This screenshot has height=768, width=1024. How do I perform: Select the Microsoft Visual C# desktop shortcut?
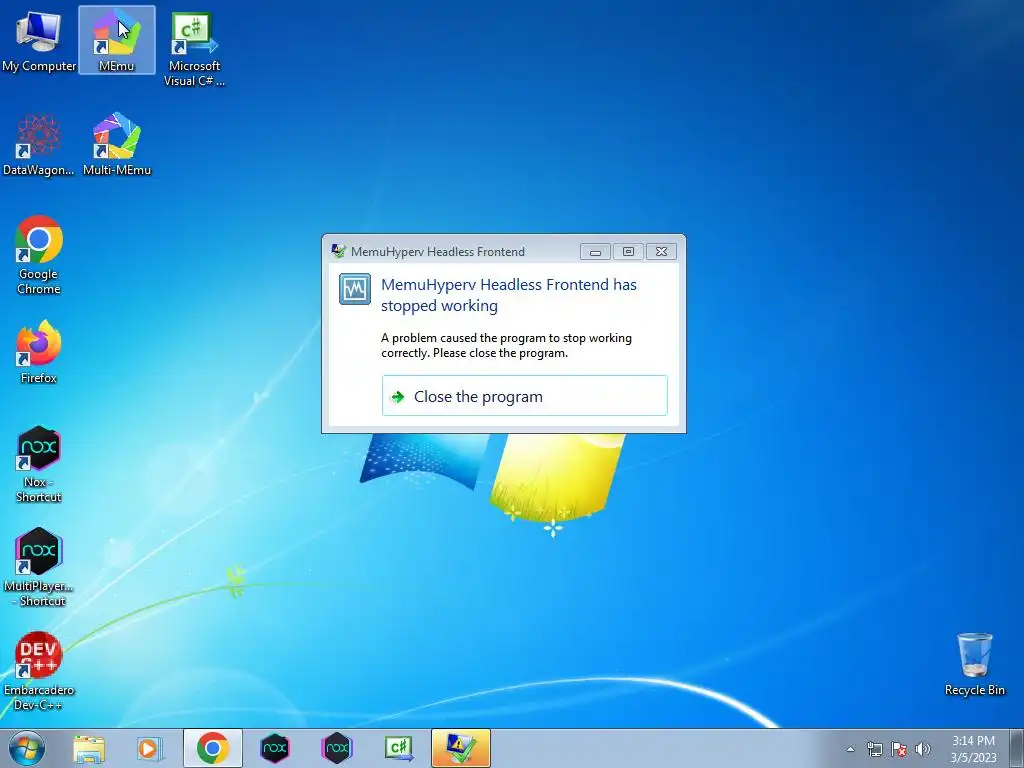point(194,49)
